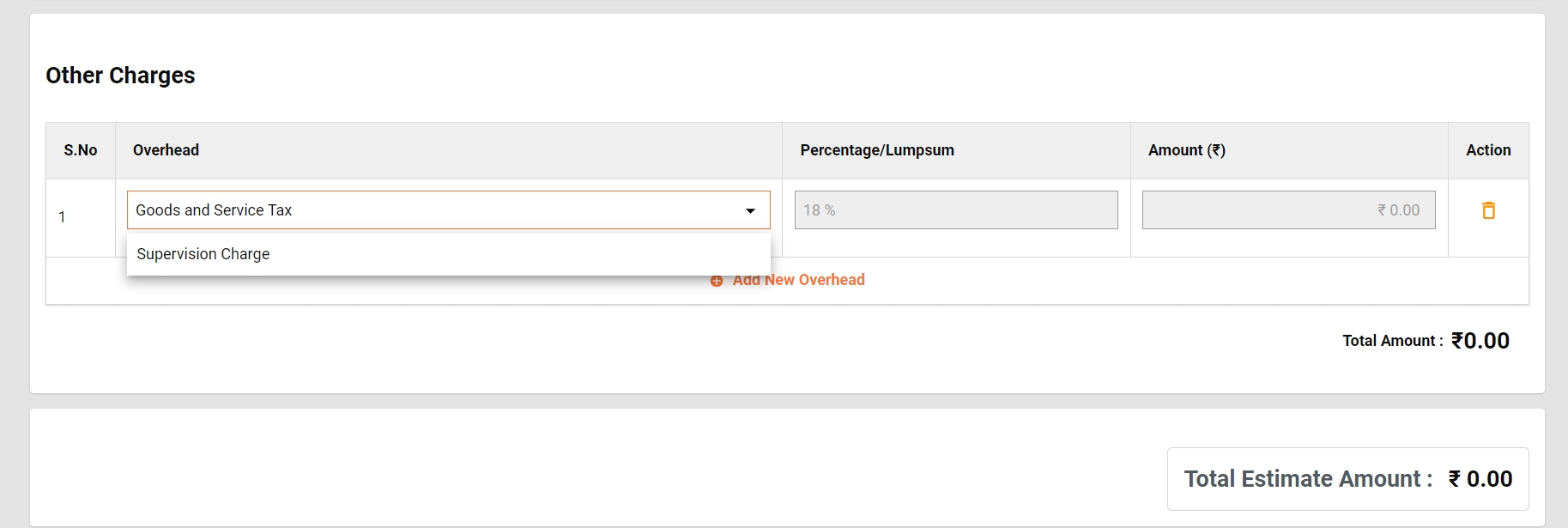Screen dimensions: 1568x528
Task: Click the S.No column header
Action: pyautogui.click(x=81, y=150)
